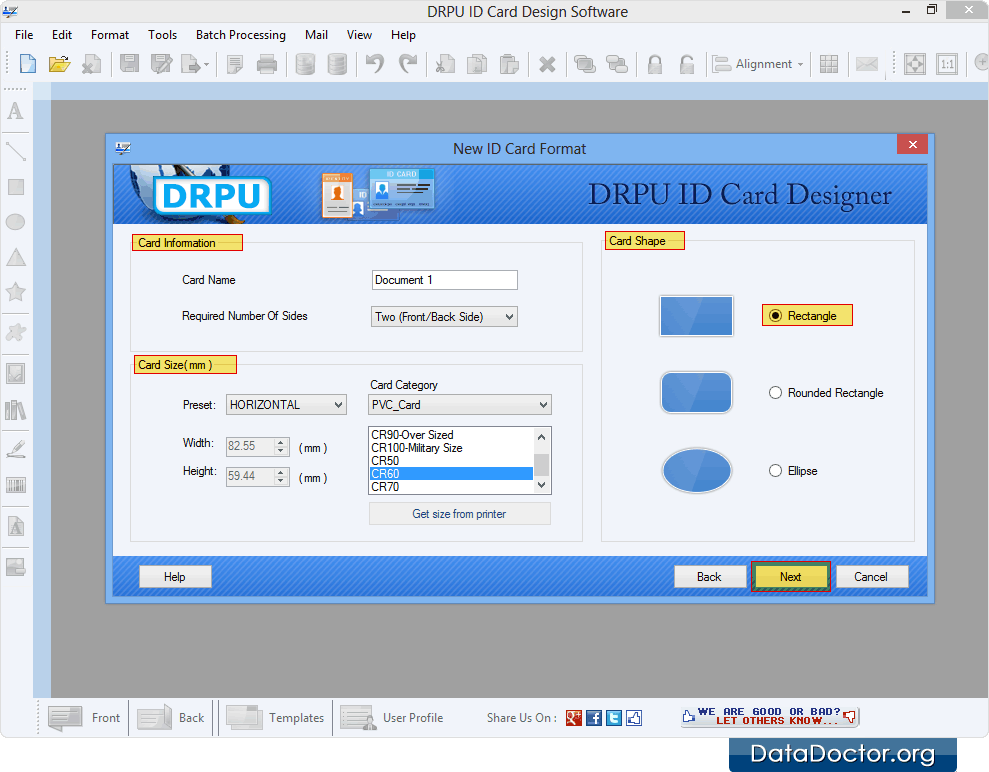Click the card size list scrollbar down arrow

[541, 485]
